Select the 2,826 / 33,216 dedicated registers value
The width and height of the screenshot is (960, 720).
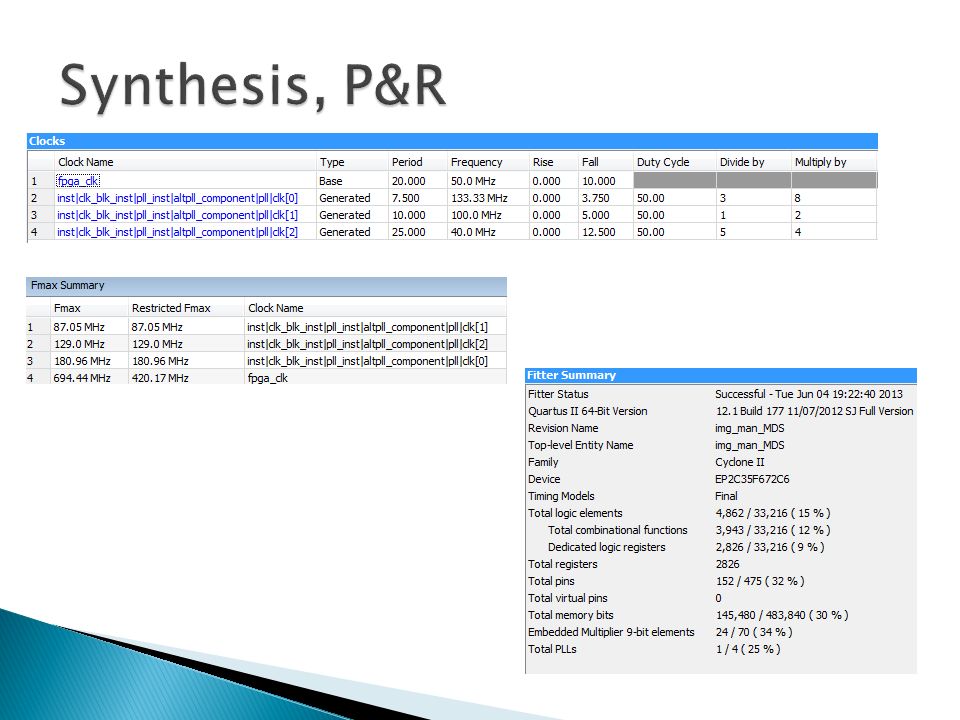click(x=770, y=548)
